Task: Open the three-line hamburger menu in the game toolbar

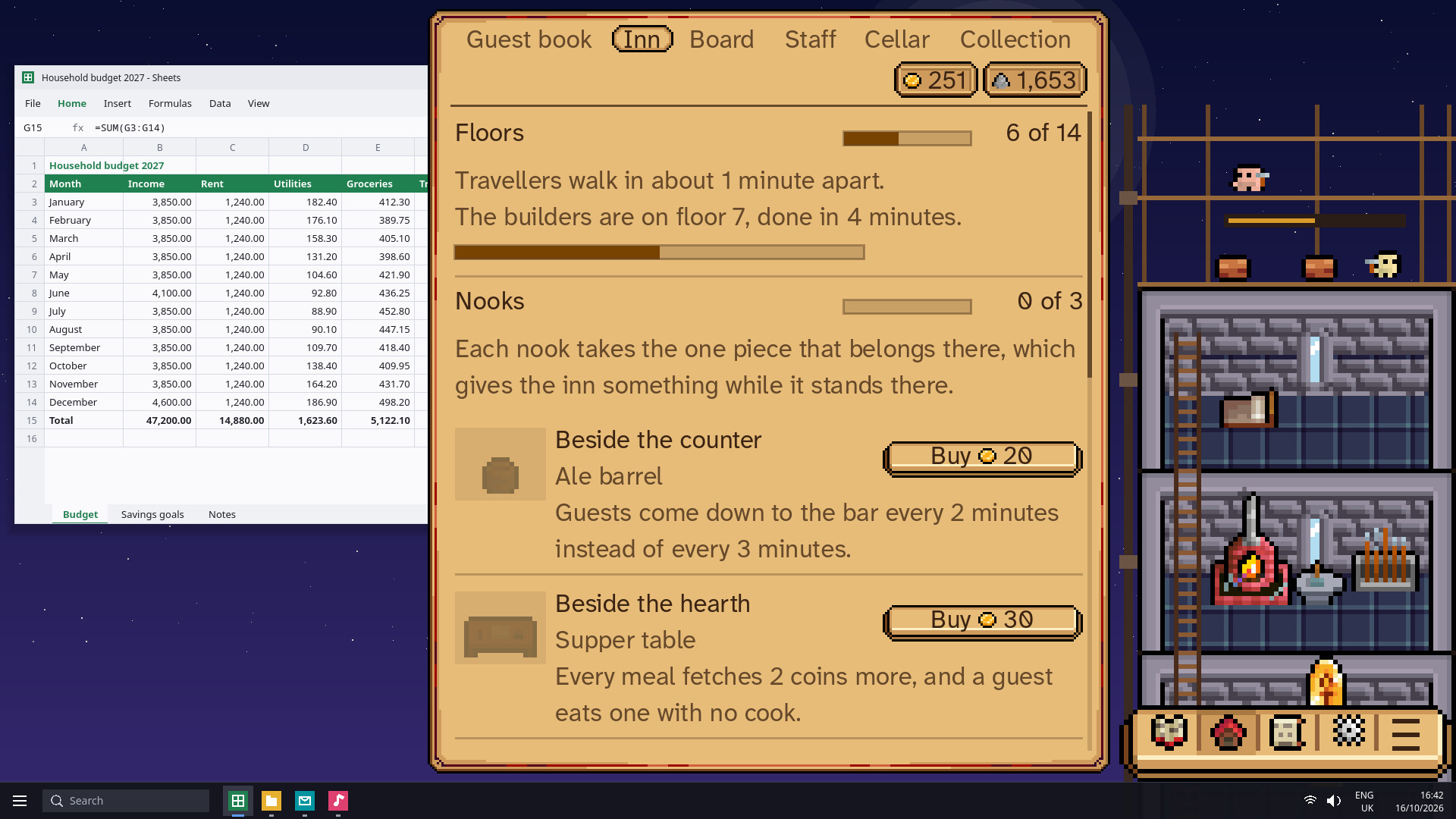Action: 1406,733
